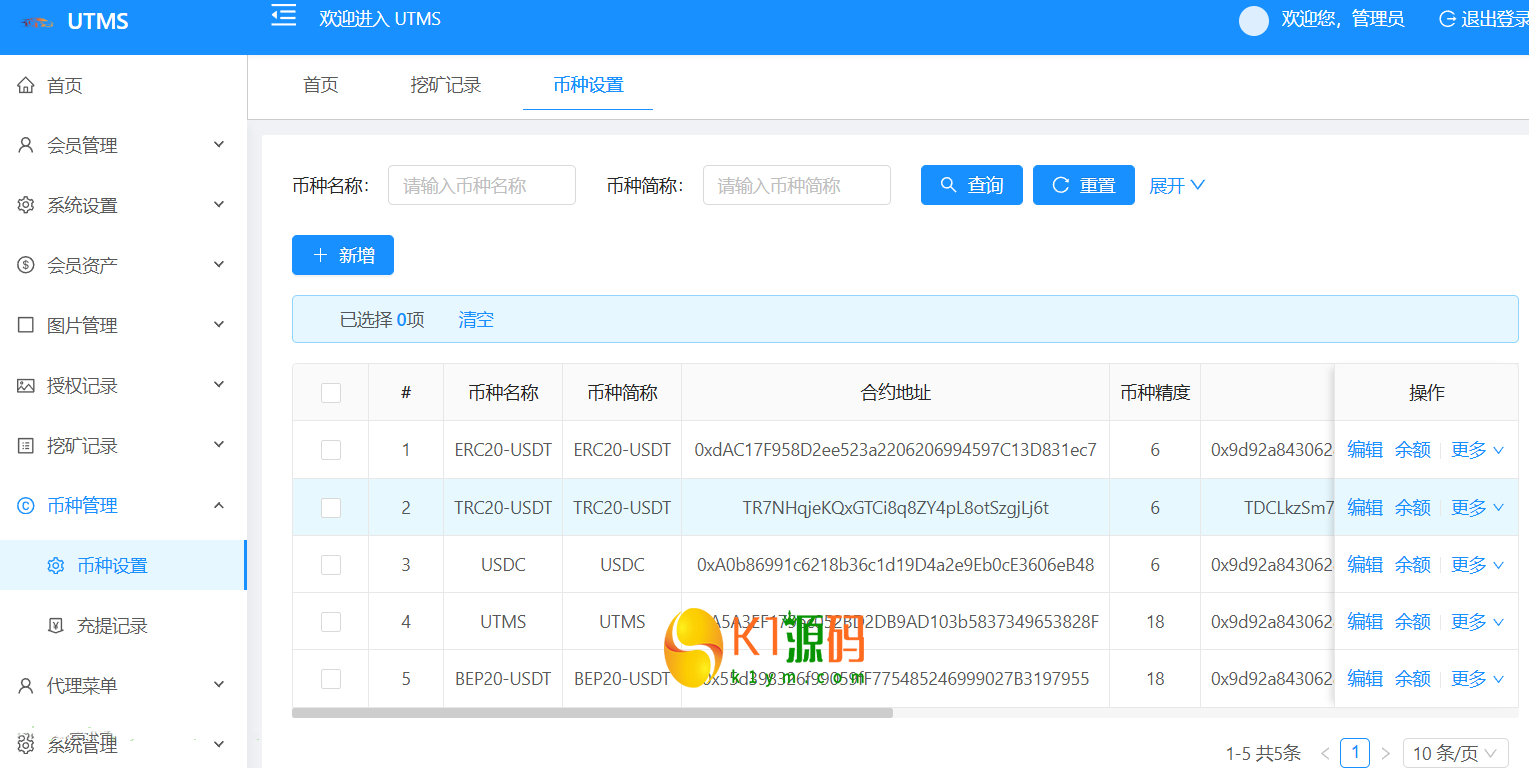Focus the 币种名称 input field

tap(482, 185)
